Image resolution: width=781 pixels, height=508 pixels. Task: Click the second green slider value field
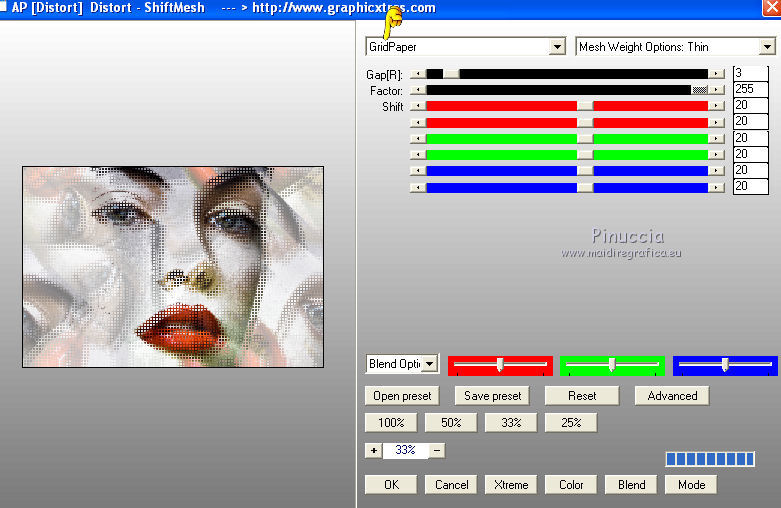click(x=751, y=154)
